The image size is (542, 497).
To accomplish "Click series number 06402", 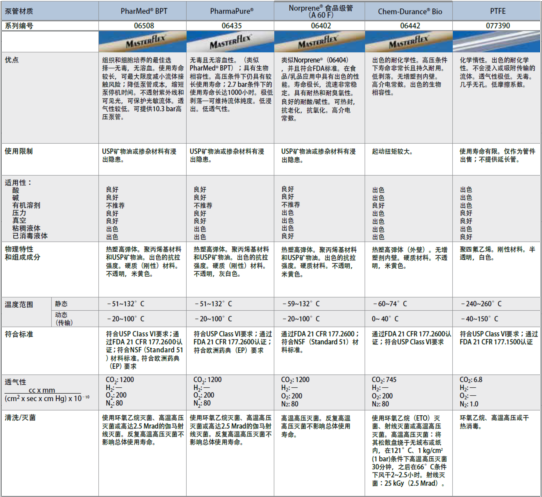I will 321,26.
